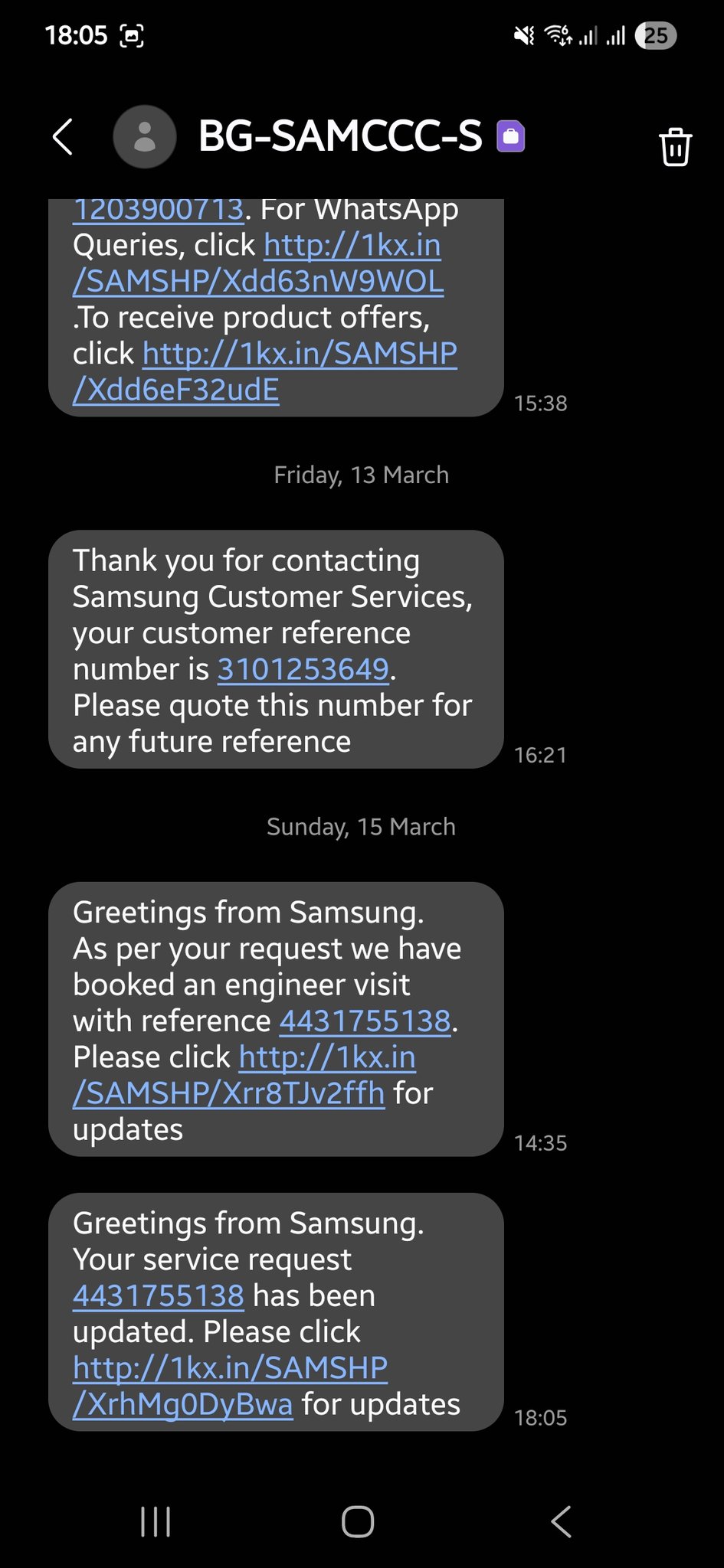Viewport: 724px width, 1568px height.
Task: Tap the battery indicator in status bar
Action: (x=656, y=36)
